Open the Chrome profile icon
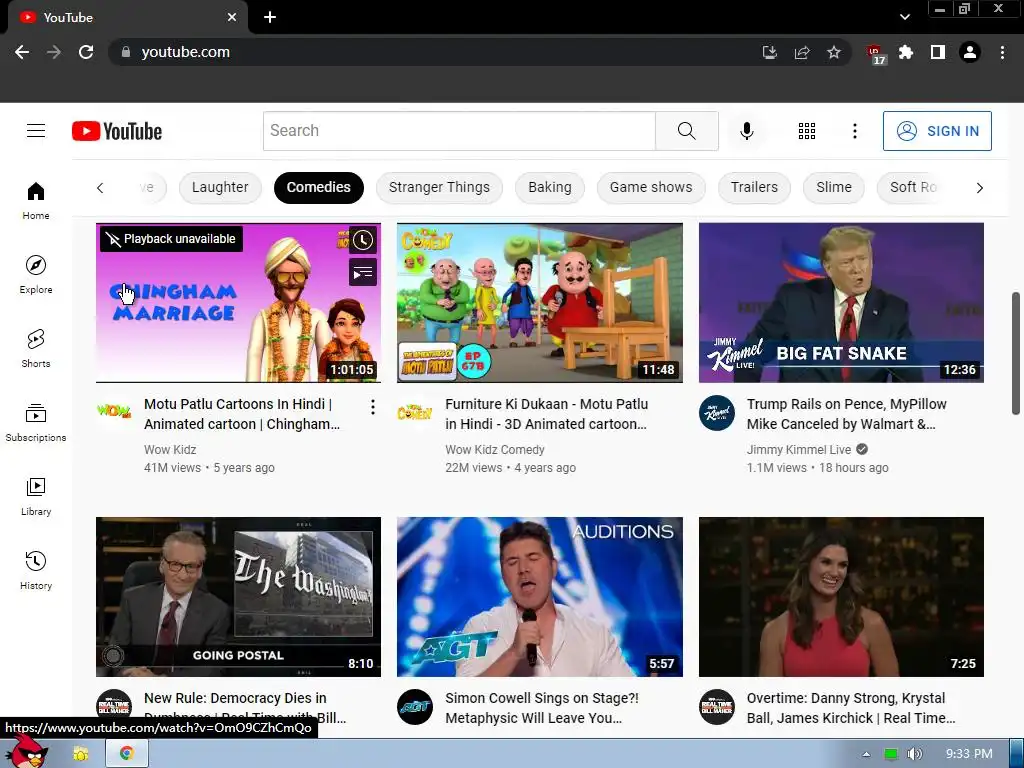 pos(970,52)
